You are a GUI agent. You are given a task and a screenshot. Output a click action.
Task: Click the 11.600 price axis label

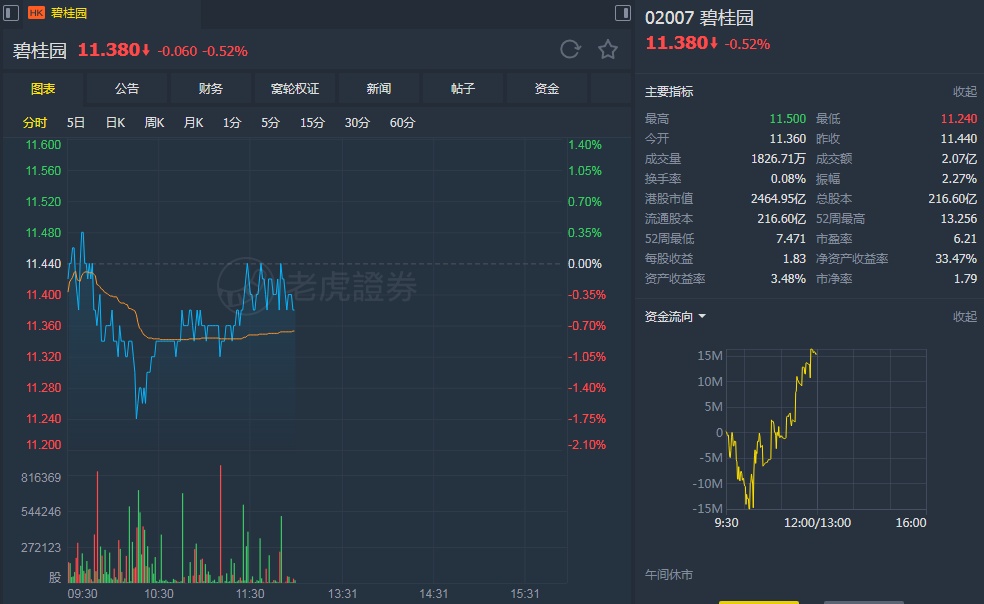[43, 145]
